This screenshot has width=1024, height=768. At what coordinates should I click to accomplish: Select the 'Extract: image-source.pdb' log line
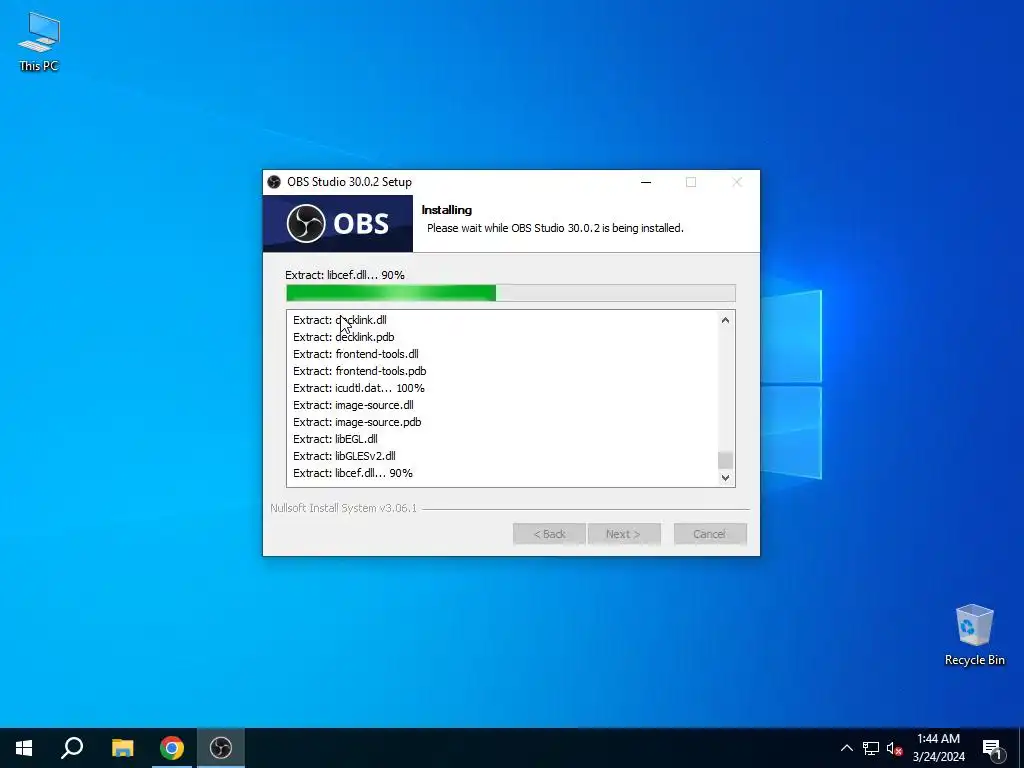click(357, 422)
